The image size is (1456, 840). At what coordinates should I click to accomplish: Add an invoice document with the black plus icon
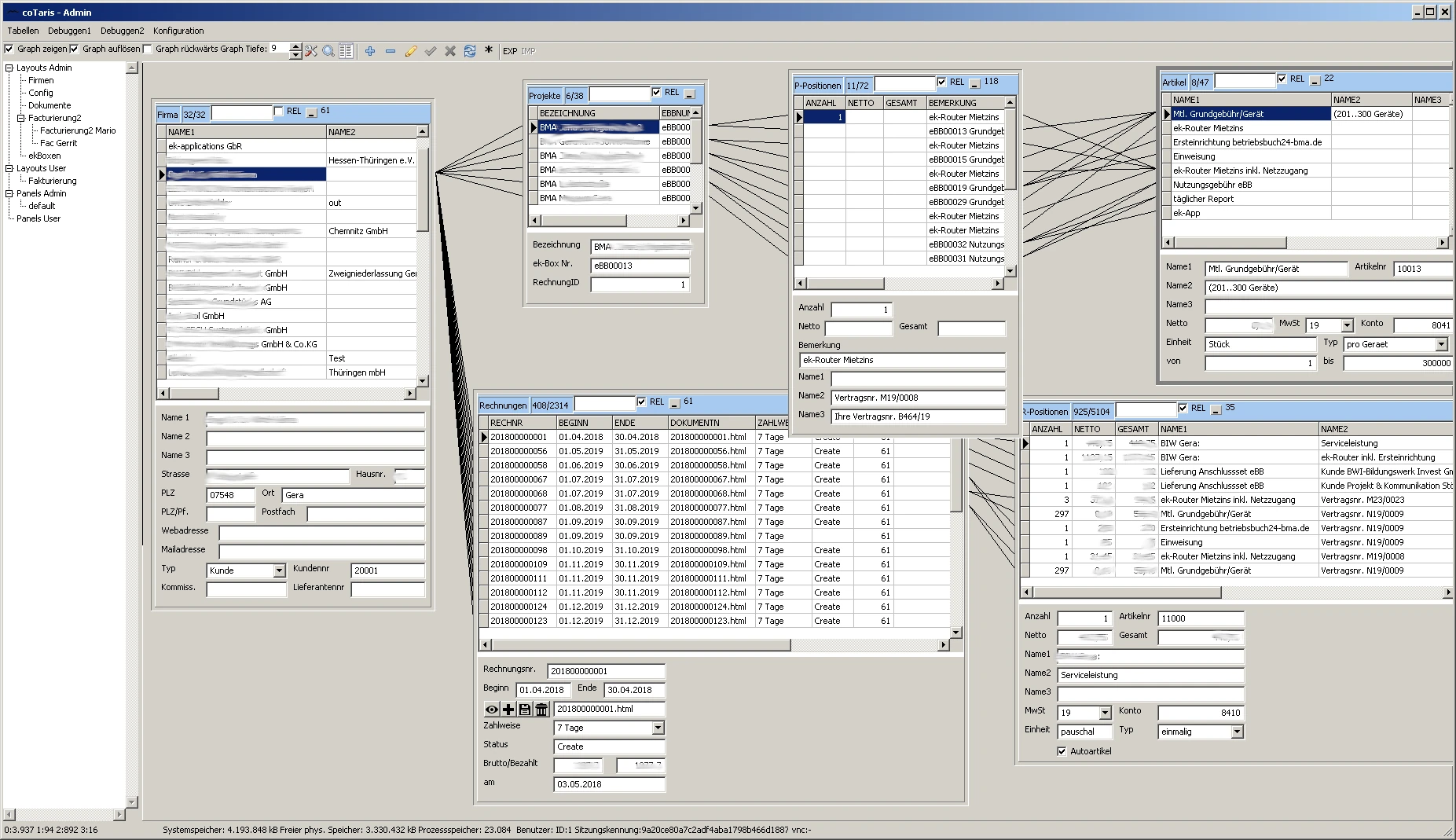508,710
